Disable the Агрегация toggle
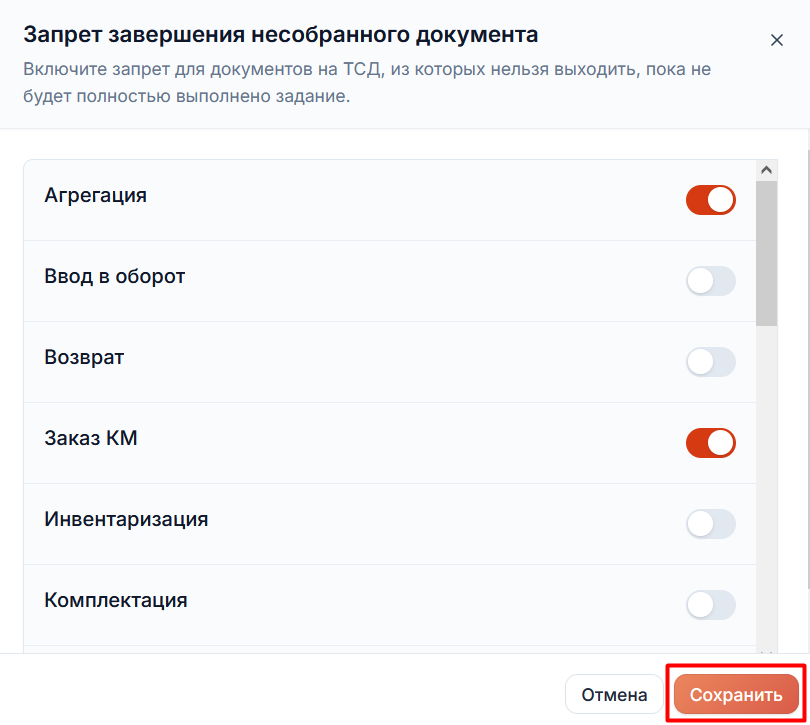 pyautogui.click(x=711, y=200)
